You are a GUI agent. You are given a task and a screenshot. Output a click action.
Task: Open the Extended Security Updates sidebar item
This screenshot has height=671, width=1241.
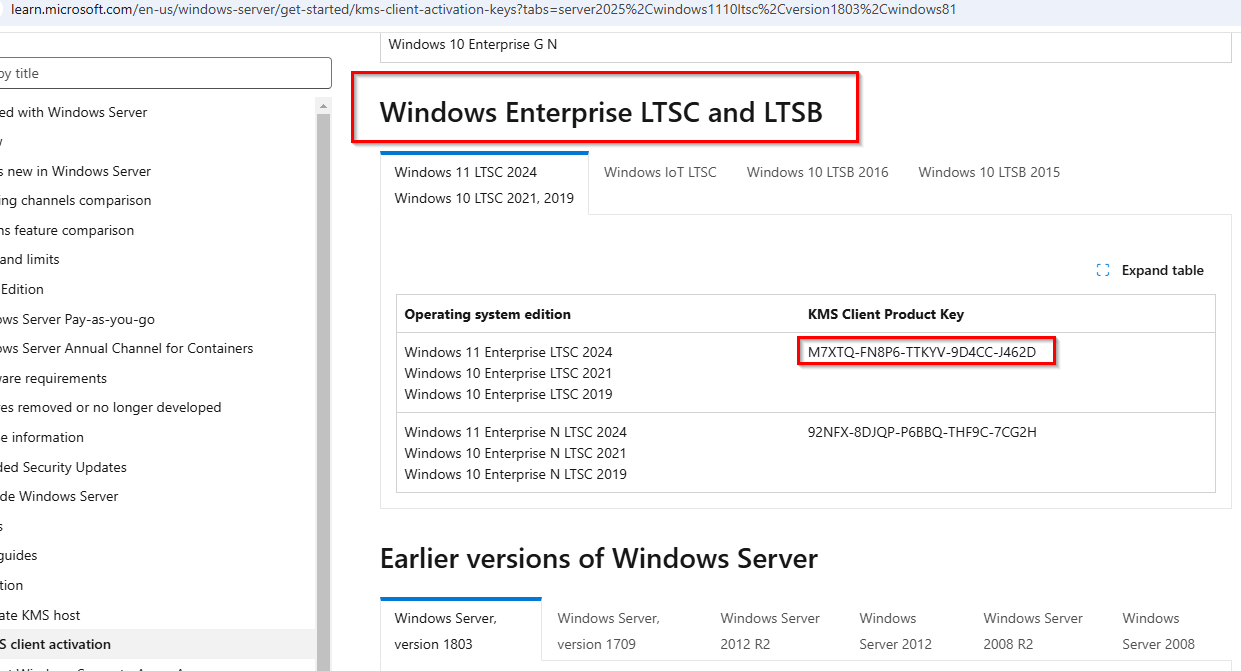pos(63,467)
